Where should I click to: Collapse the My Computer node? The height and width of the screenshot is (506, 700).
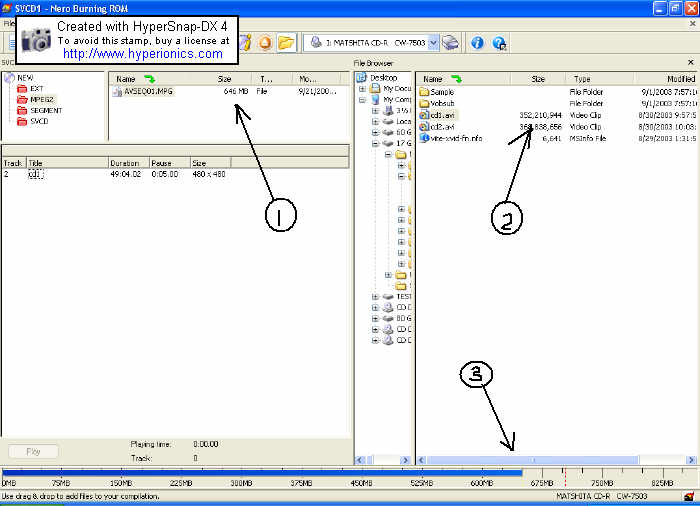[x=362, y=100]
